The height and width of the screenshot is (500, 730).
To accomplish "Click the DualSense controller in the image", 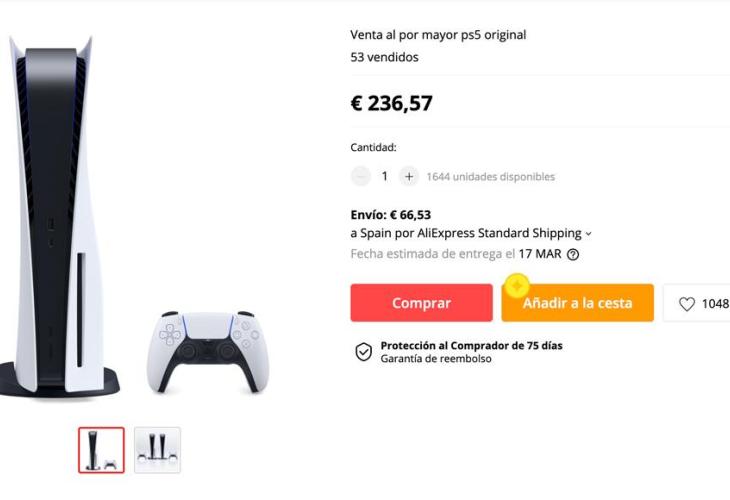I will (208, 351).
